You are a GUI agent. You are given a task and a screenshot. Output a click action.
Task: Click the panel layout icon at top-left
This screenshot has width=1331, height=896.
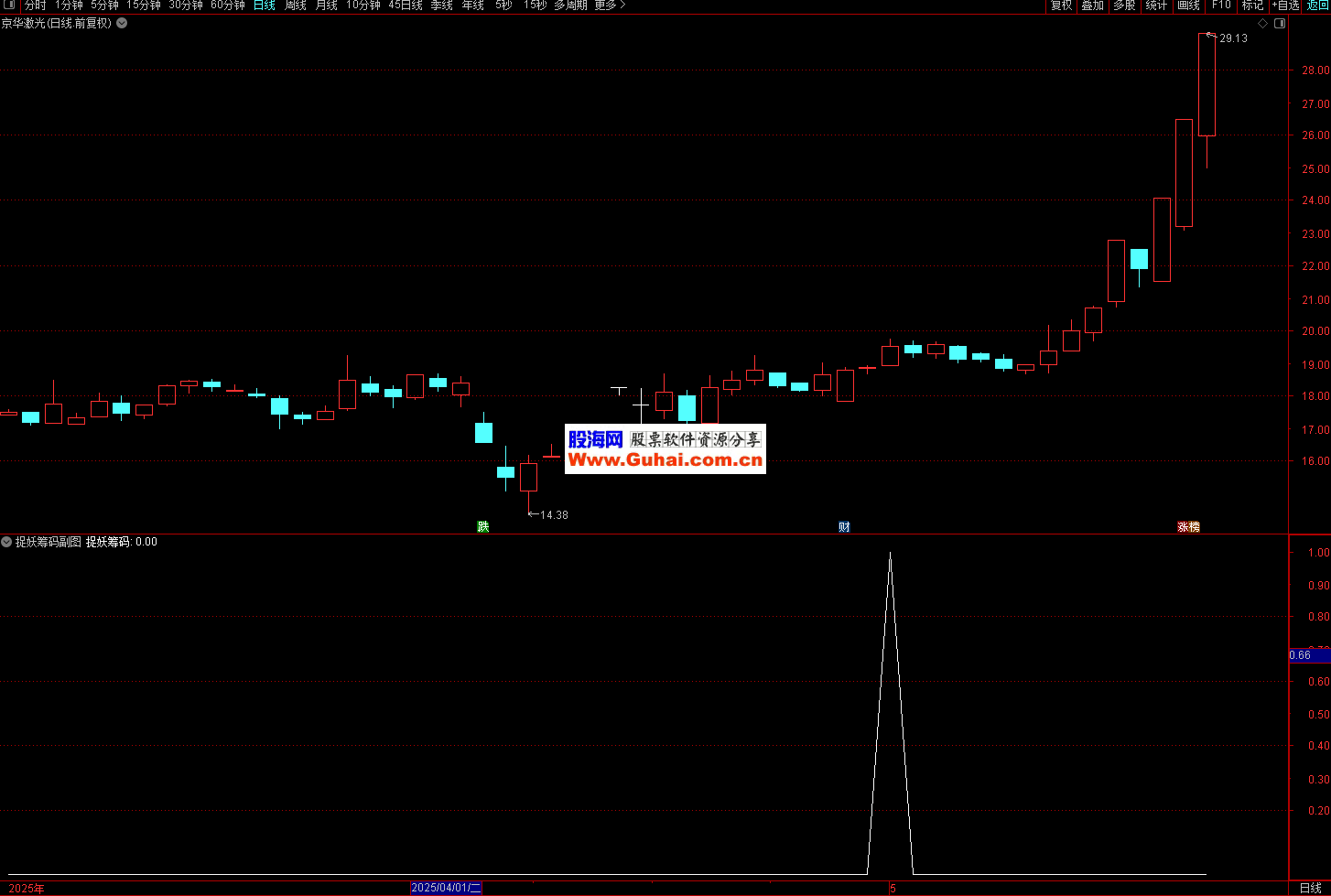point(10,5)
